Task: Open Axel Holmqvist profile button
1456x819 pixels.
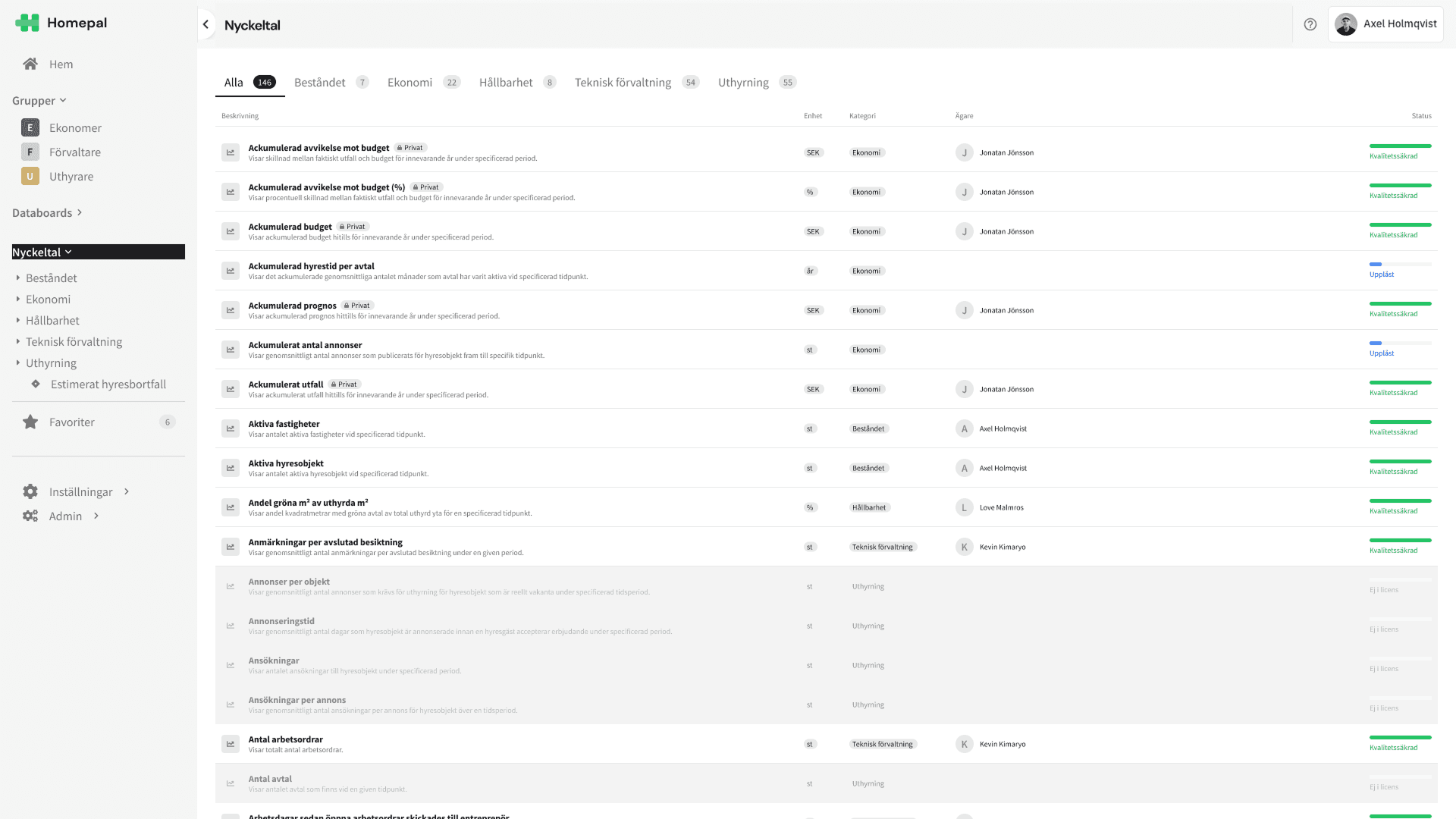Action: tap(1385, 24)
